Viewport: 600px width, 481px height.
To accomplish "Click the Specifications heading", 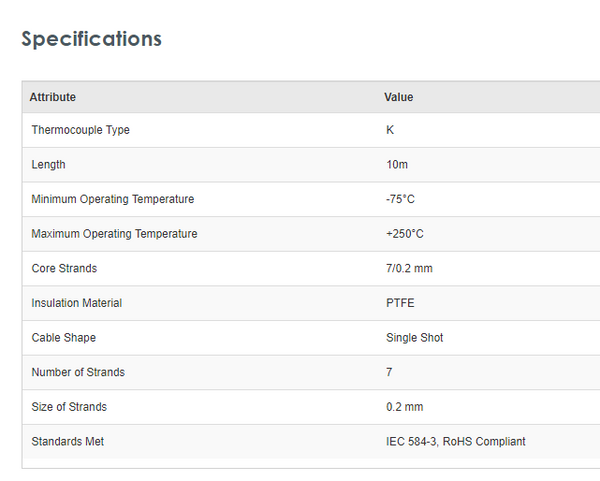I will [x=91, y=39].
